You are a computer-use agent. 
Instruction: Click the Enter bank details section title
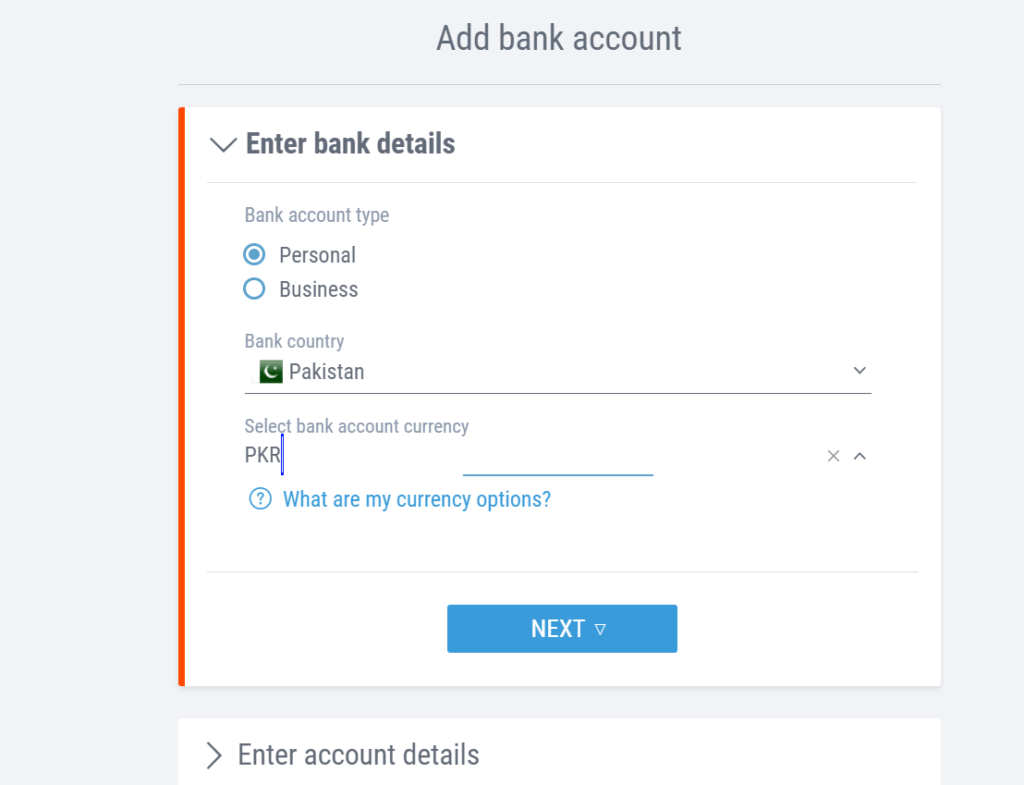tap(350, 144)
